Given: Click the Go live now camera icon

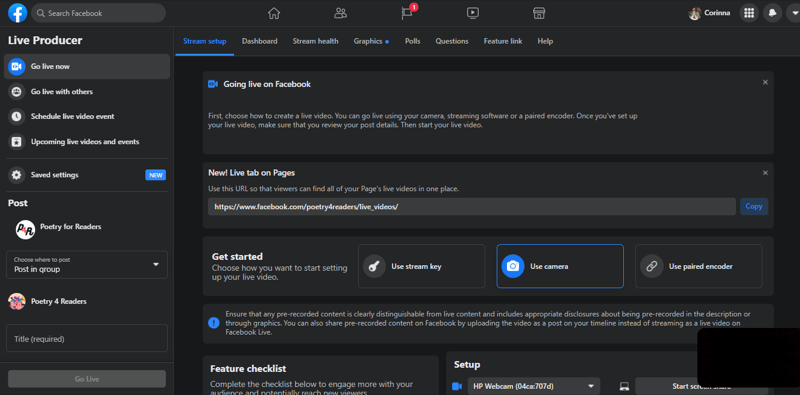Looking at the screenshot, I should click(17, 66).
